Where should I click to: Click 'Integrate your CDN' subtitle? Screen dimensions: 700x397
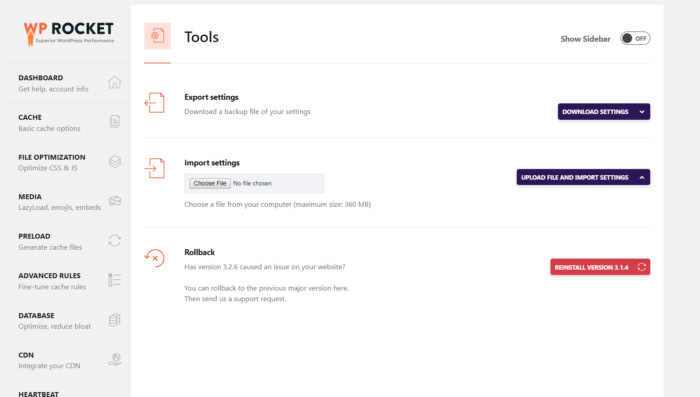(49, 366)
